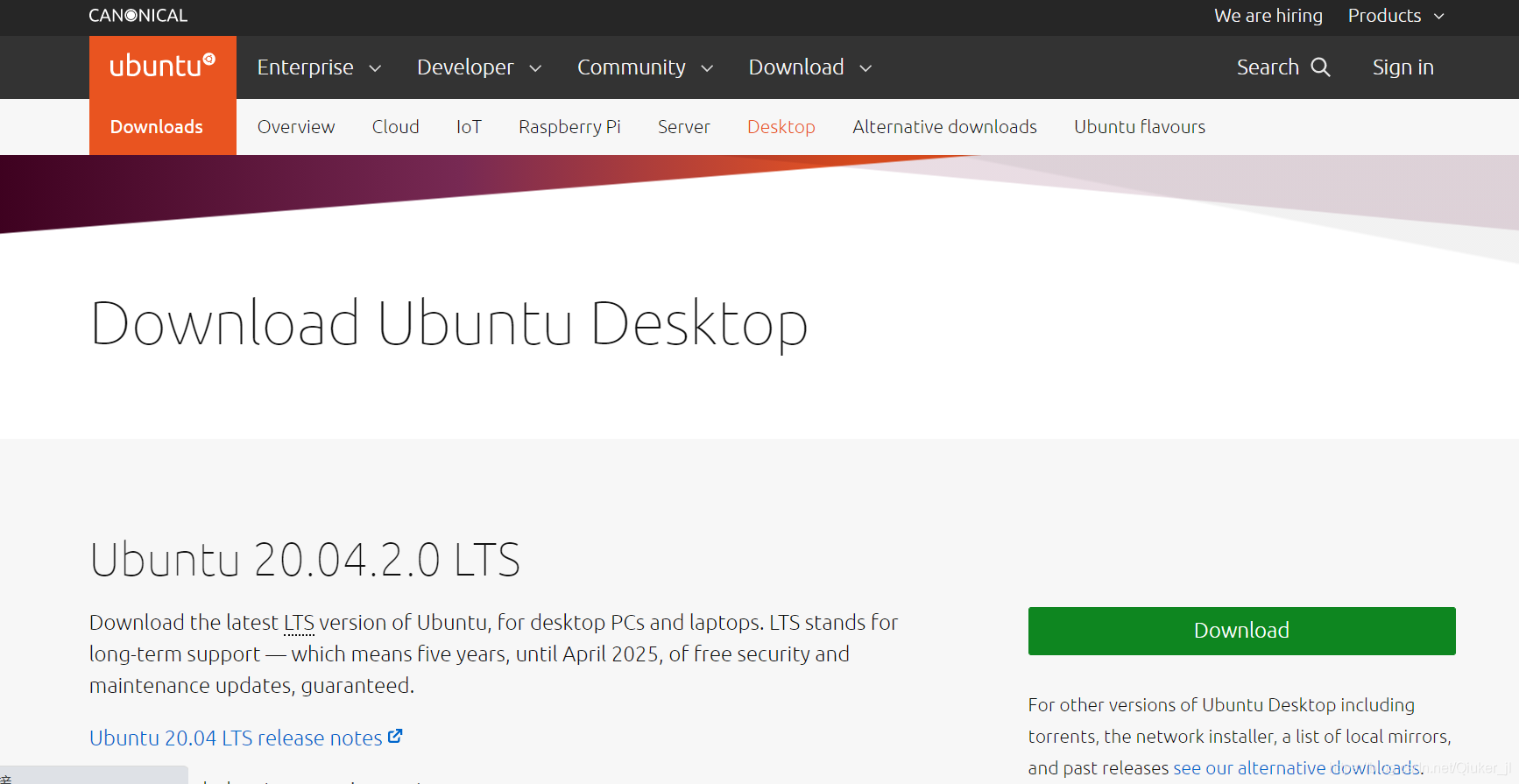The height and width of the screenshot is (784, 1519).
Task: Go to the Cloud tab
Action: [x=395, y=127]
